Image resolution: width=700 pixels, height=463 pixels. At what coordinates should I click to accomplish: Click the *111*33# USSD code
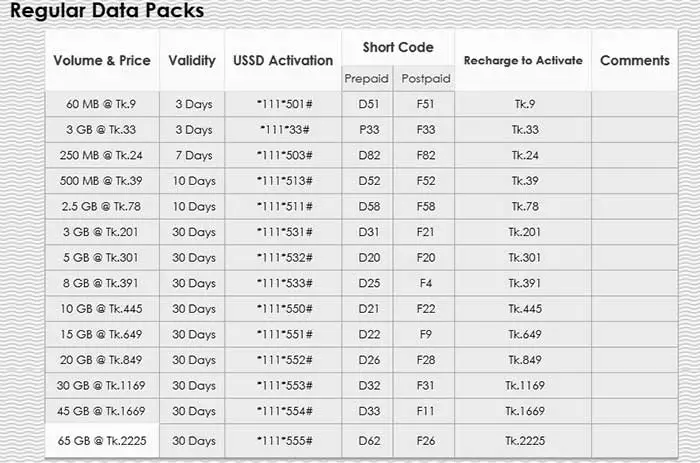pyautogui.click(x=283, y=130)
